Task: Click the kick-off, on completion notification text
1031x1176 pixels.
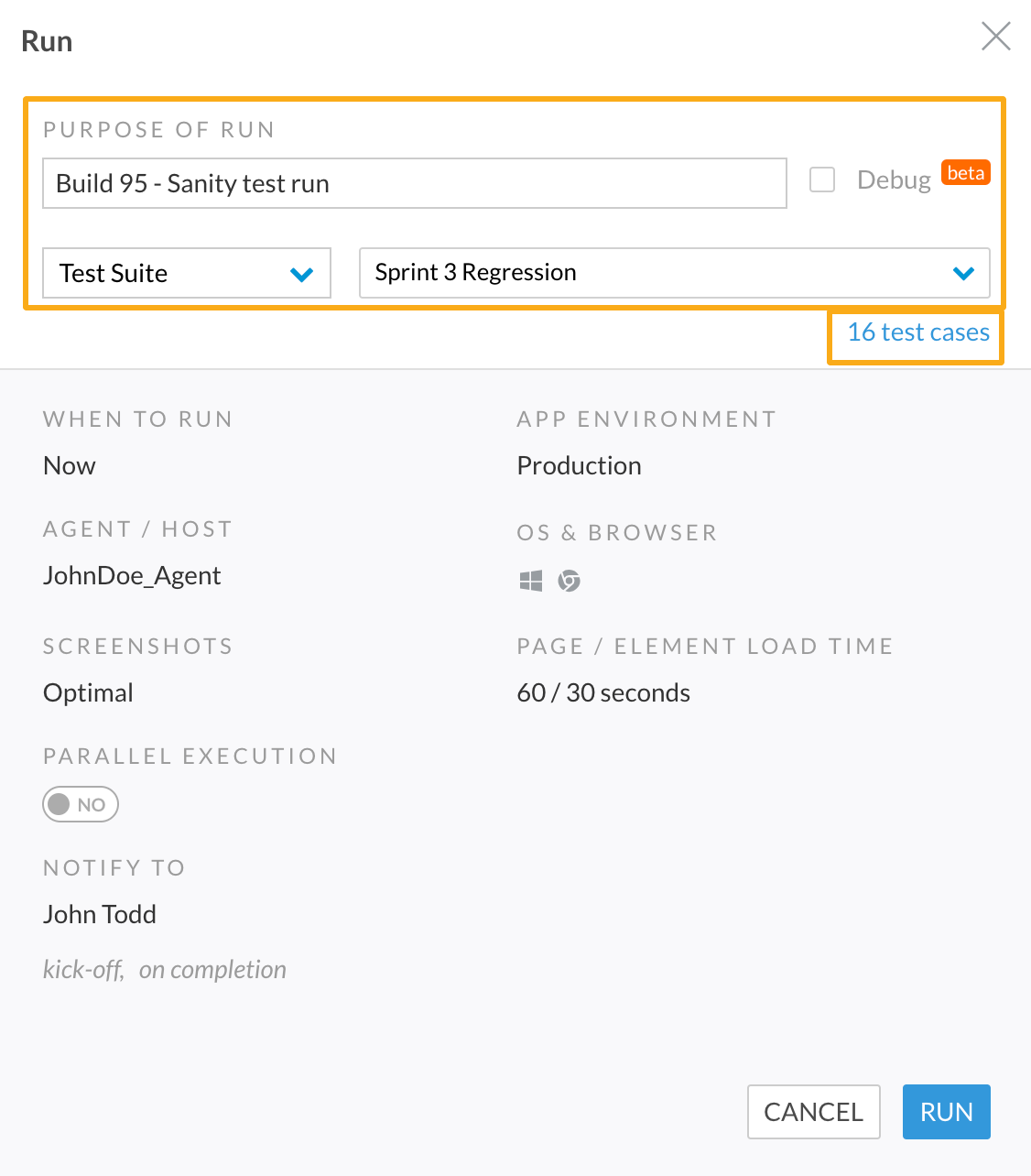Action: (x=165, y=969)
